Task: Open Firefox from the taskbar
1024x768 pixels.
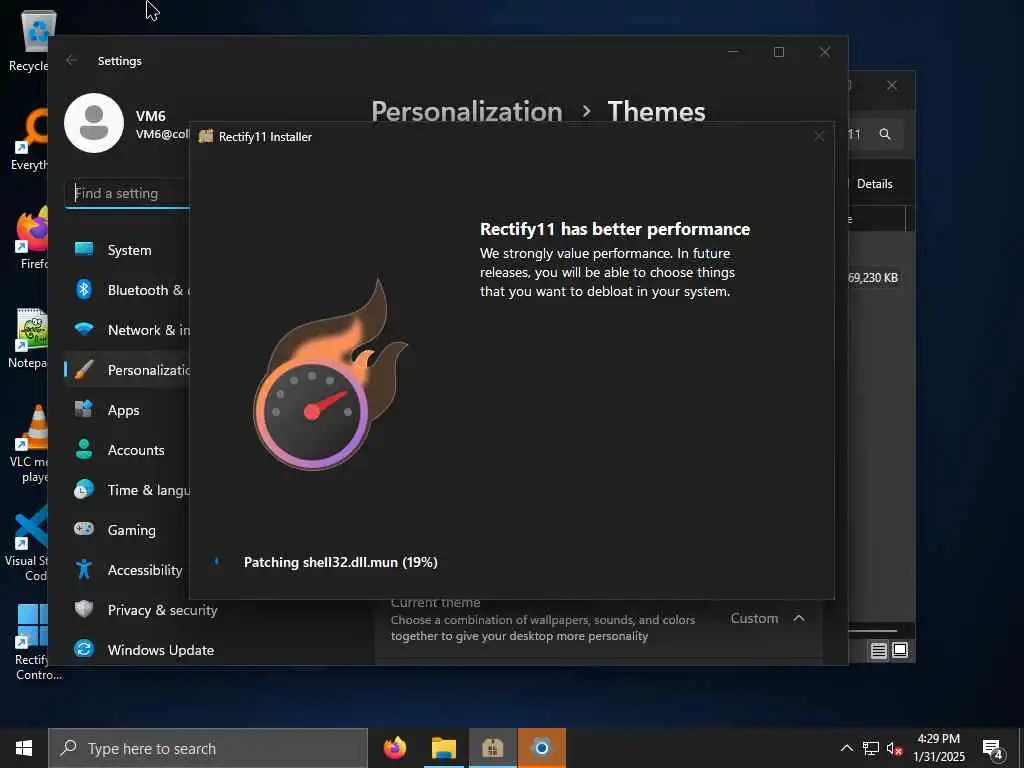Action: coord(395,748)
